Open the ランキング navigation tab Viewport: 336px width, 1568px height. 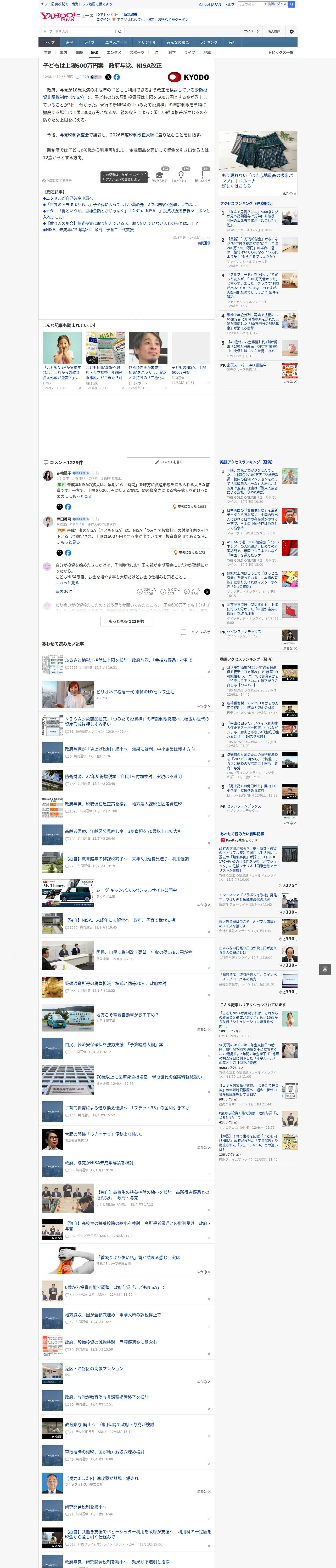click(x=209, y=43)
